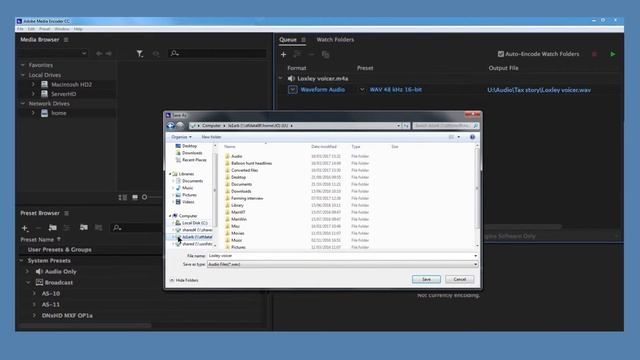Click the Add Source plus icon in Queue

coord(283,54)
